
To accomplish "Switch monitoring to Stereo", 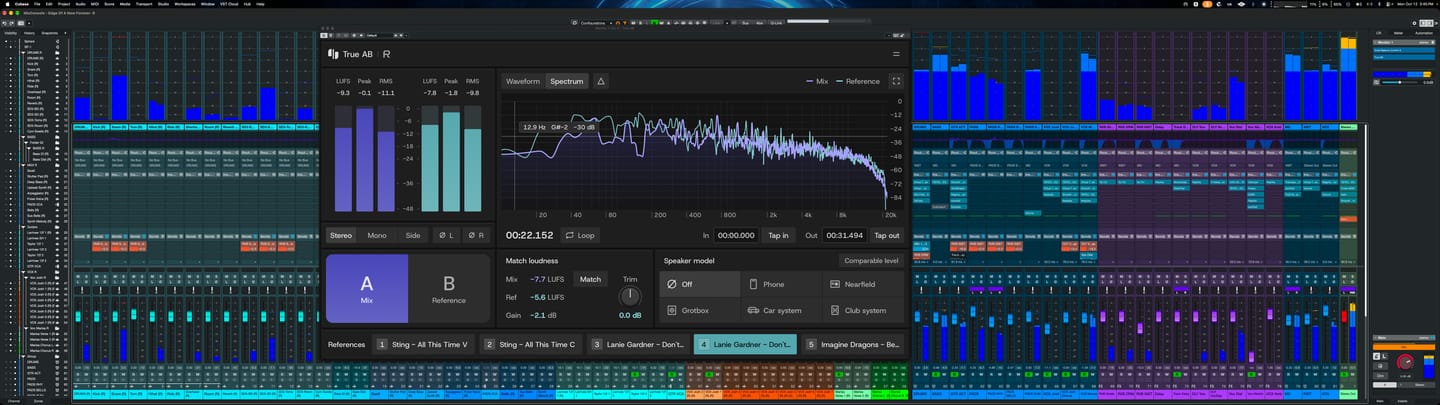I will coord(342,235).
